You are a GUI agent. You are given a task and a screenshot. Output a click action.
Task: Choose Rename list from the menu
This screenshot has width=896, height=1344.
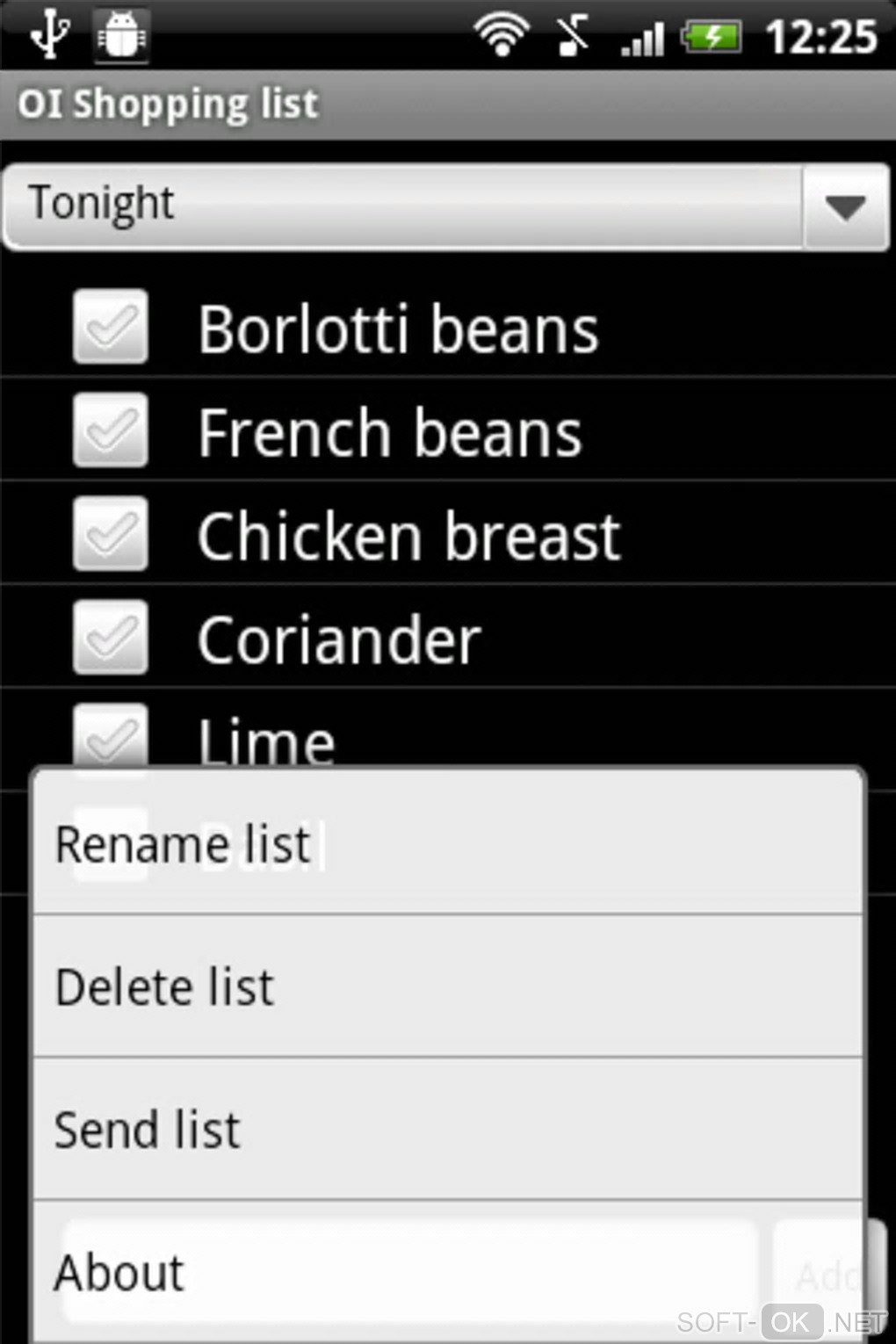tap(448, 843)
